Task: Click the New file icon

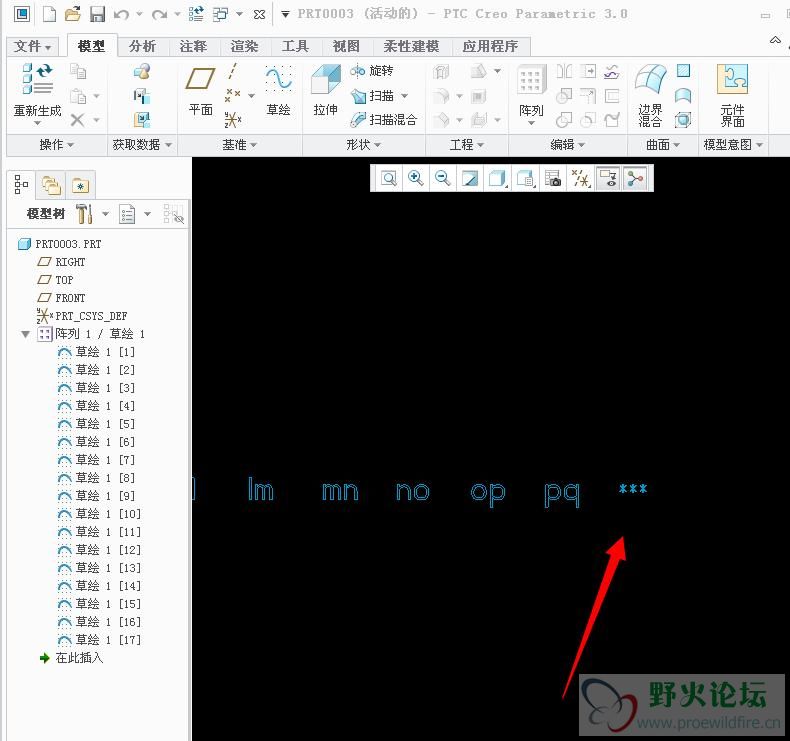Action: [49, 14]
